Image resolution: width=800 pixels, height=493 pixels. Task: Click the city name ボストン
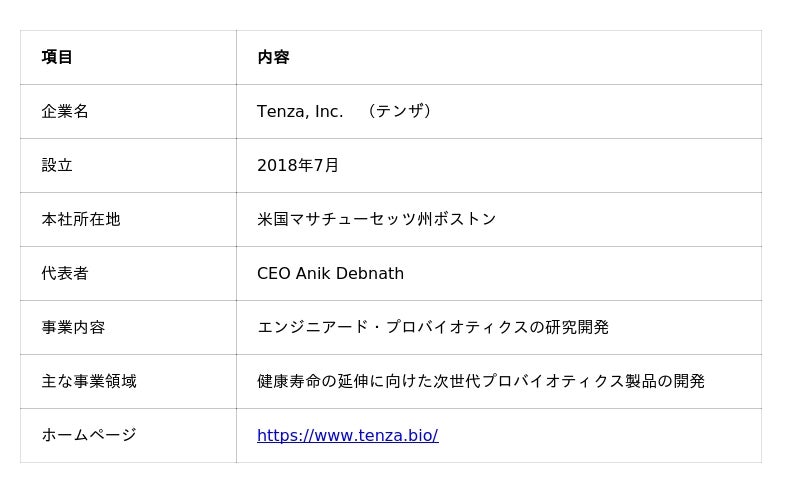(x=465, y=219)
